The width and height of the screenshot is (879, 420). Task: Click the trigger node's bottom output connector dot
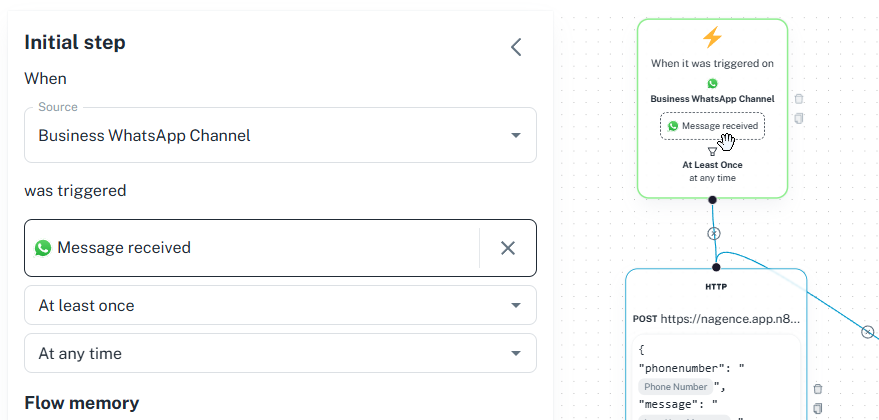(x=713, y=200)
